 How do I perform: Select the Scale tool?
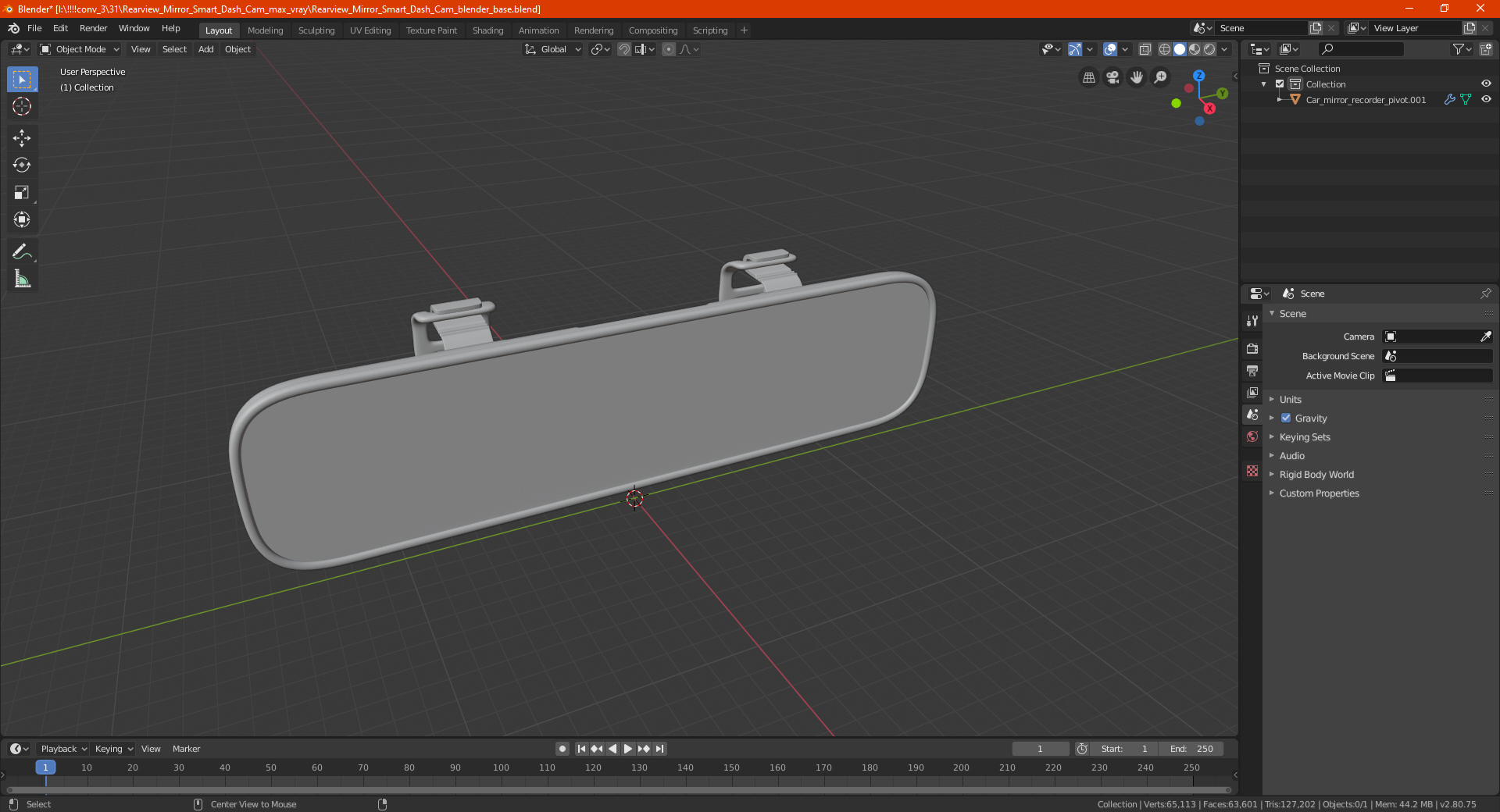point(22,193)
